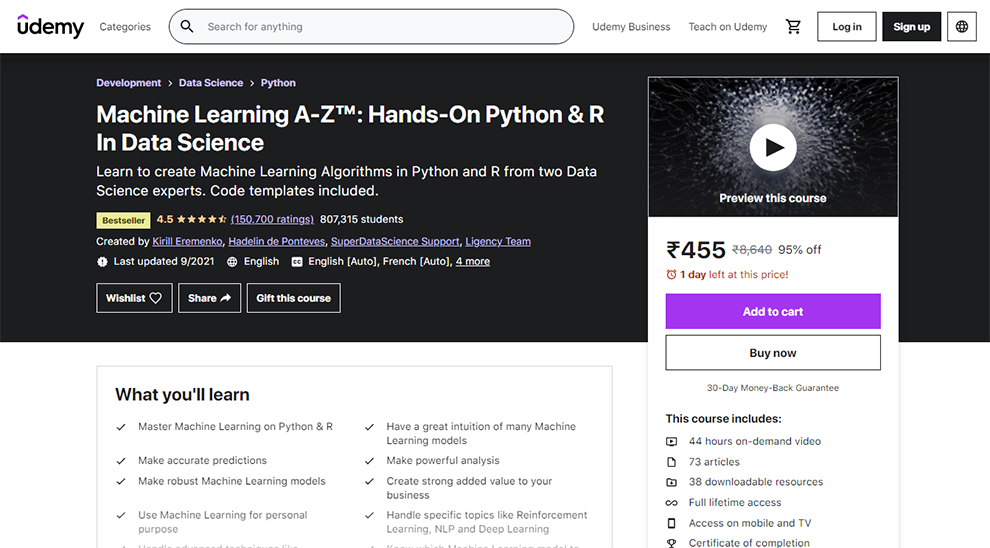This screenshot has width=990, height=548.
Task: Open instructor Hadelin de Ponteves profile
Action: click(x=277, y=241)
